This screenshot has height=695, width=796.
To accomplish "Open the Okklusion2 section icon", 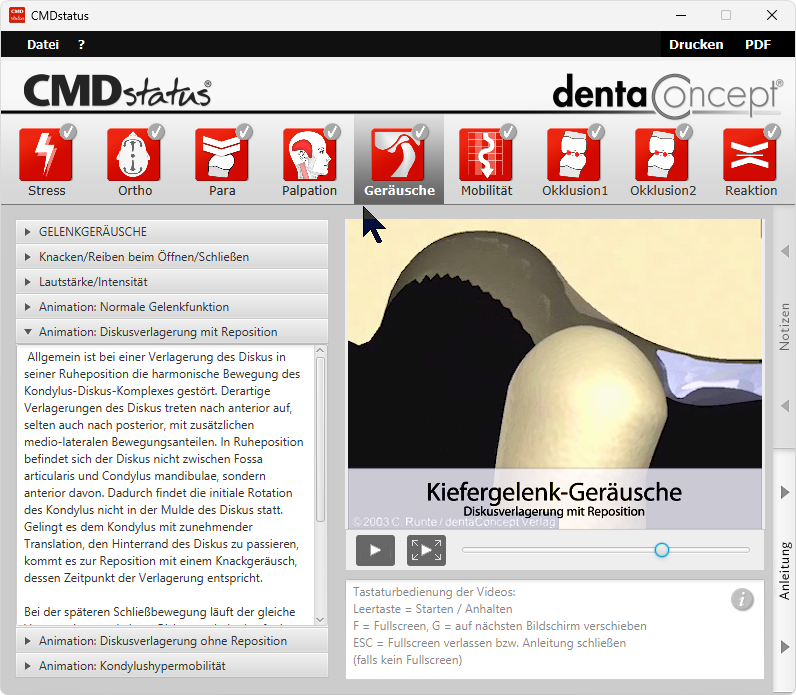I will 661,155.
